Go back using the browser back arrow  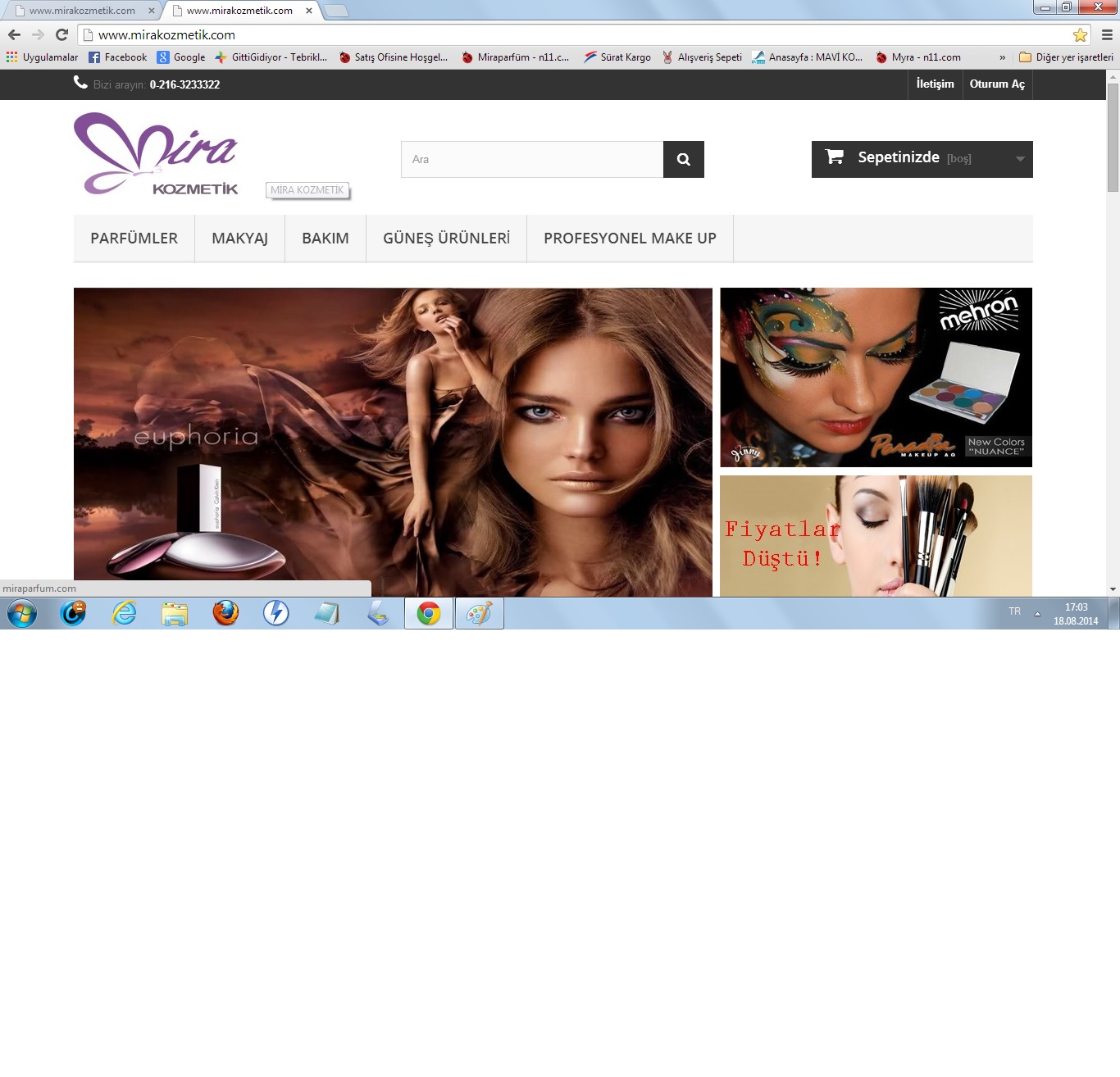(x=14, y=34)
